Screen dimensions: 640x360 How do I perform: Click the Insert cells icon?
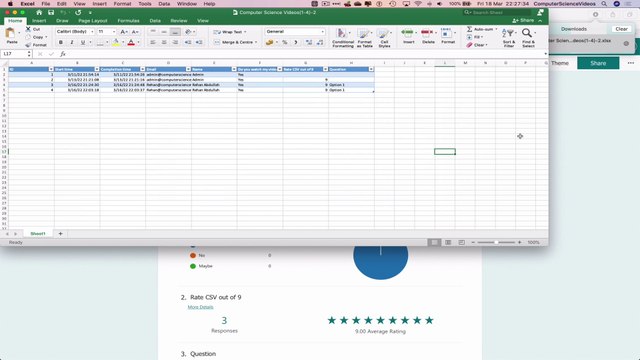point(407,33)
